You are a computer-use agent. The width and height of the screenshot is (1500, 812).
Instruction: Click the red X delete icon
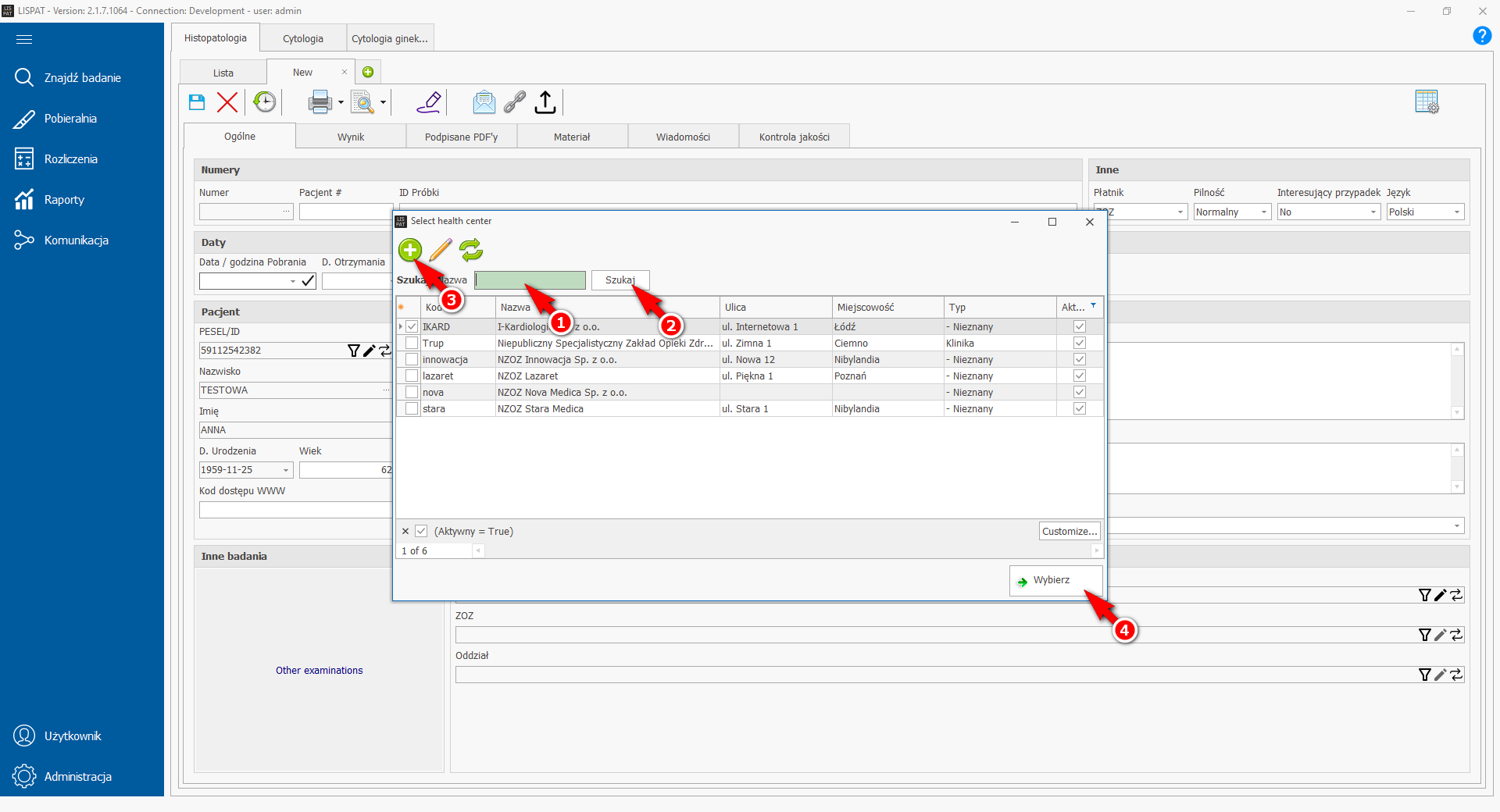[x=227, y=102]
